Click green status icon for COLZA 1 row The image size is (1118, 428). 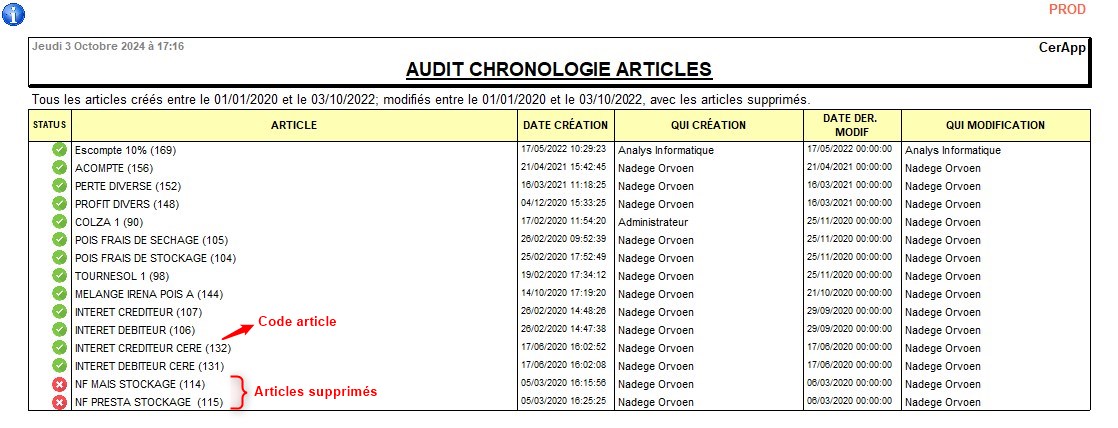pos(59,222)
